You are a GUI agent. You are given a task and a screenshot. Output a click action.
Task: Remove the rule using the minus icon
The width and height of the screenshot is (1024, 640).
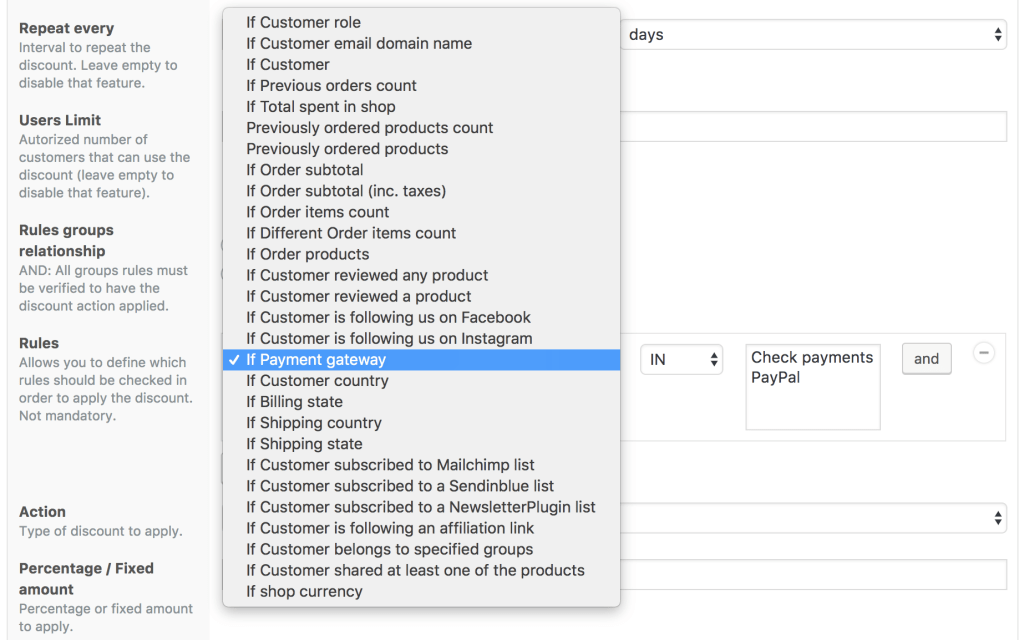[983, 353]
